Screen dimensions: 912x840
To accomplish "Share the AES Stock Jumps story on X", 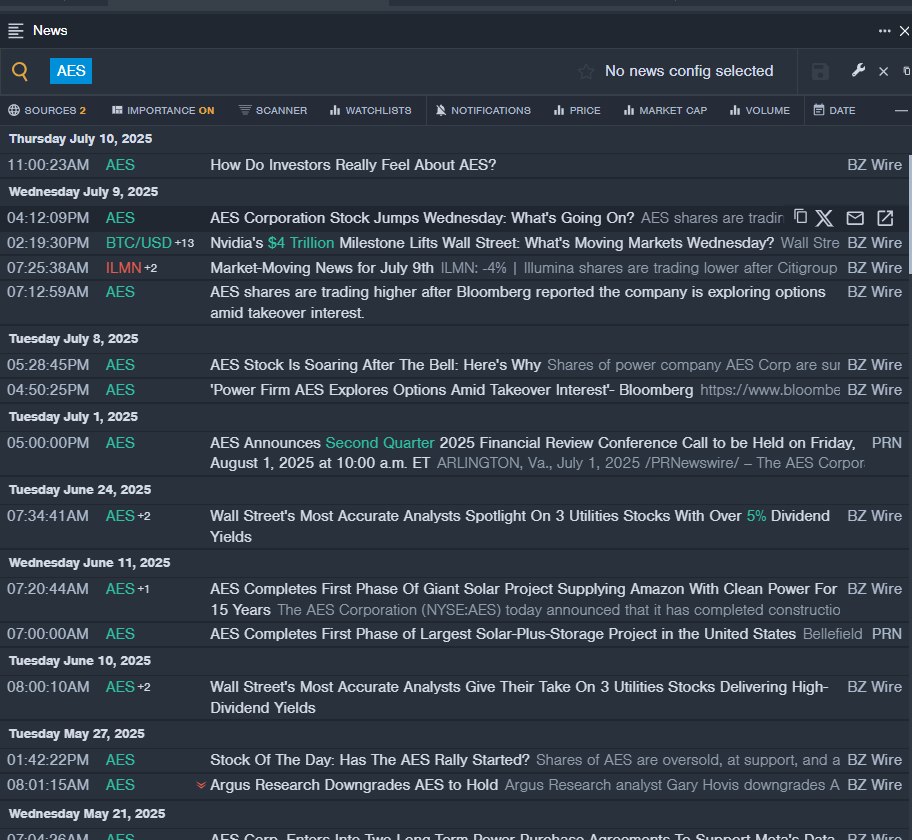I will [824, 218].
